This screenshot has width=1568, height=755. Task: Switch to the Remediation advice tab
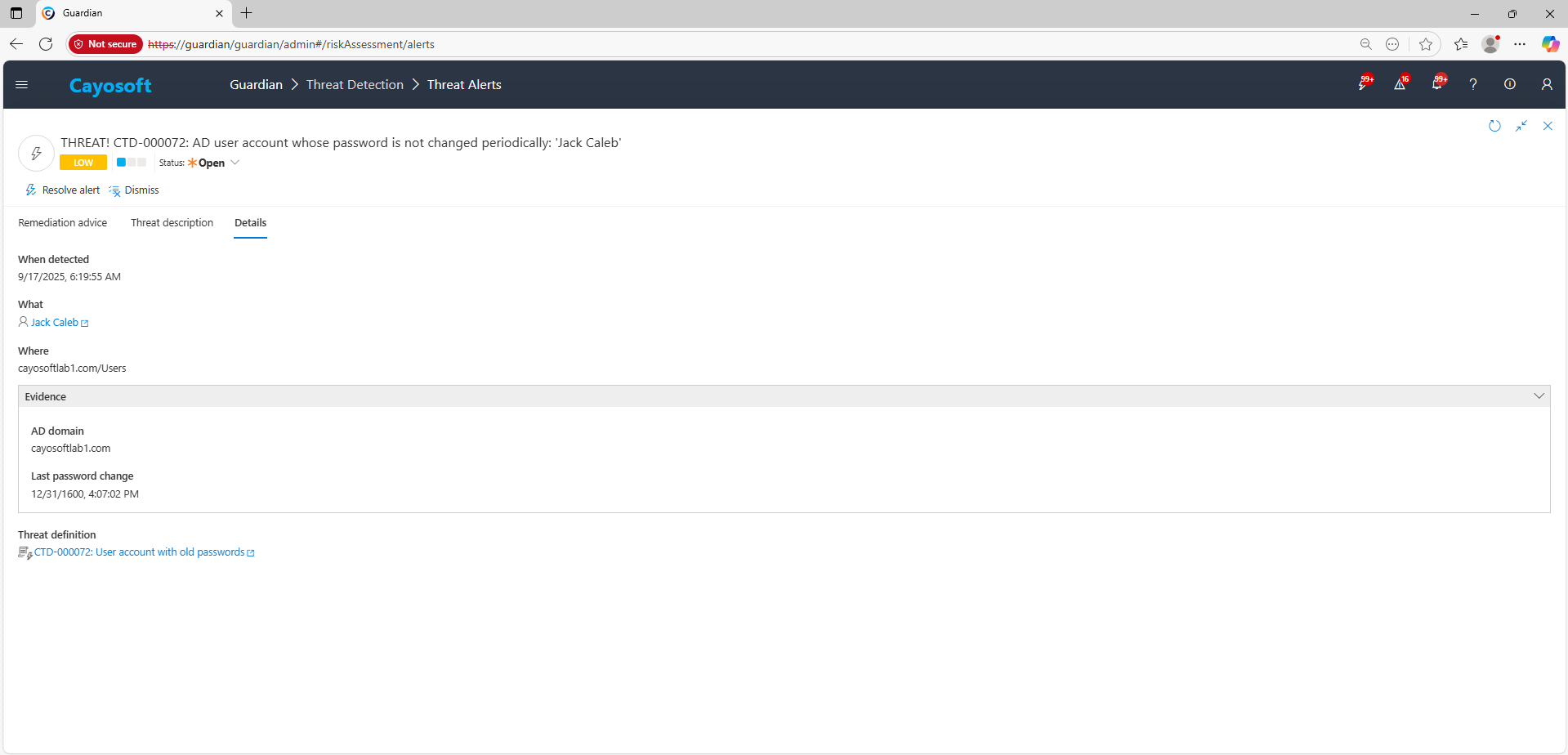[x=63, y=223]
